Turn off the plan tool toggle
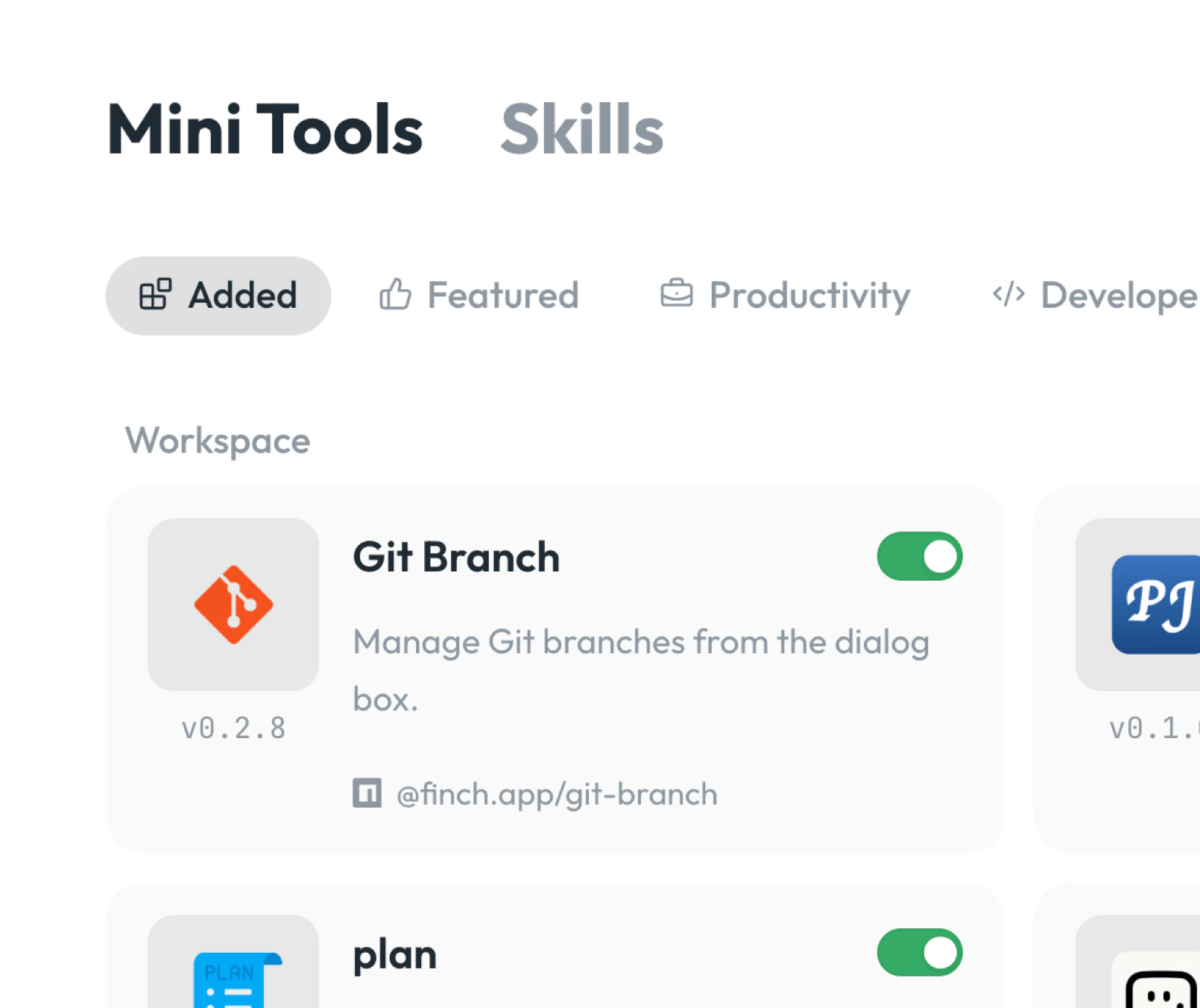Viewport: 1200px width, 1008px height. [920, 952]
